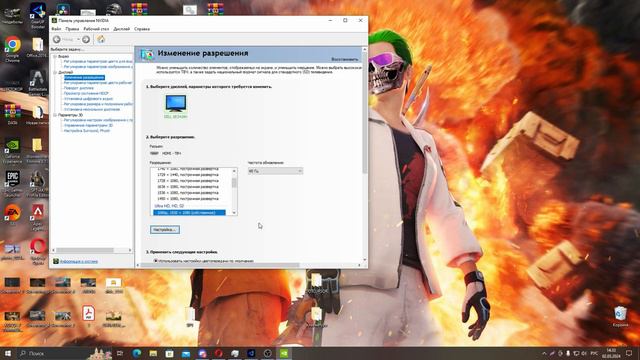Show hidden tray icons chevron
640x360 pixels.
point(544,353)
